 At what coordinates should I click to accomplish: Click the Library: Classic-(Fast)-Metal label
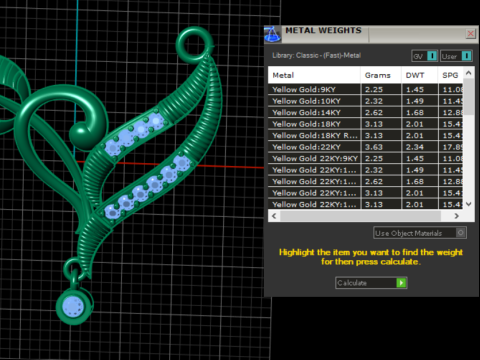[x=316, y=55]
